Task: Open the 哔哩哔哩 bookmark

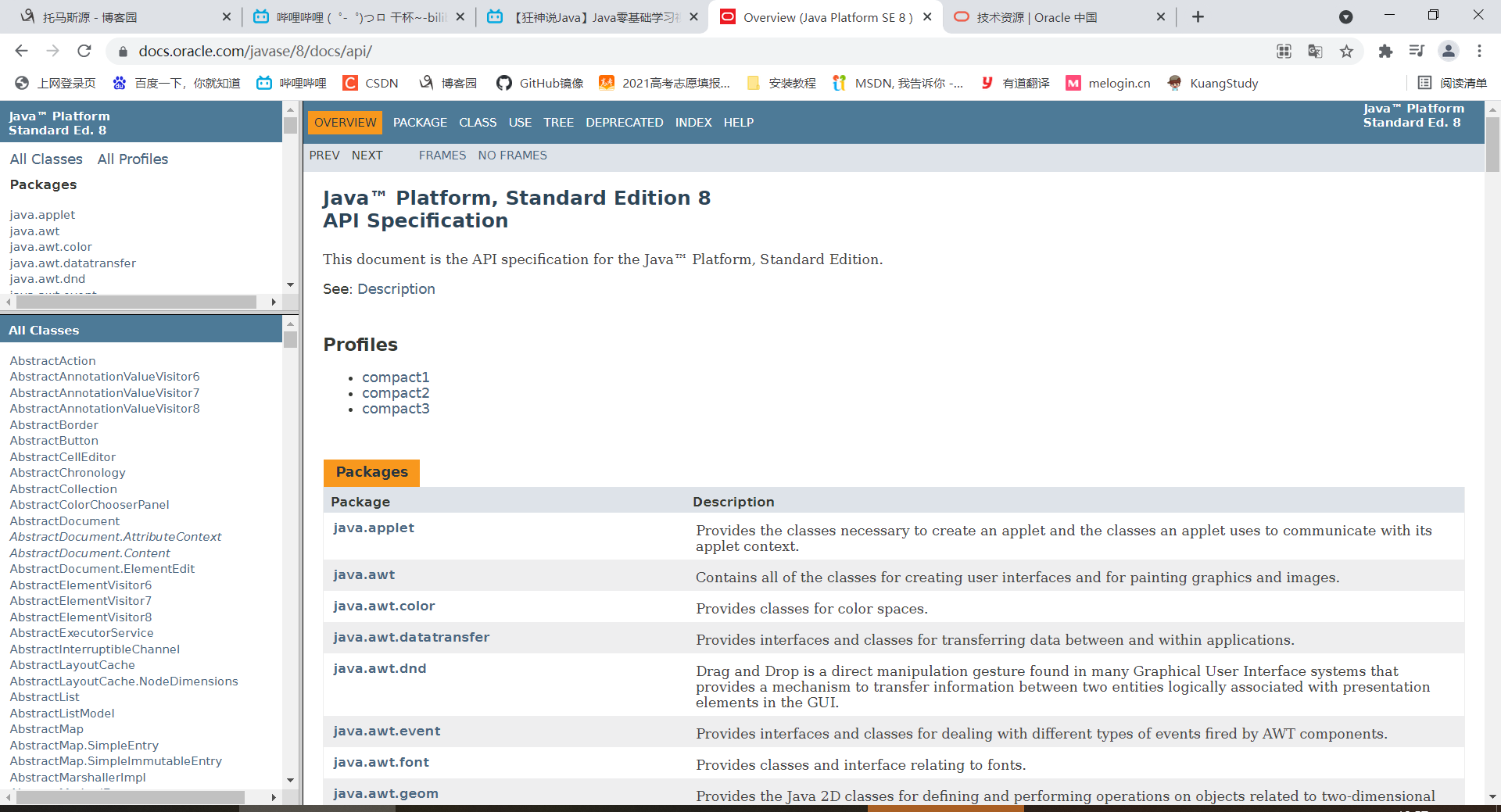Action: click(292, 83)
